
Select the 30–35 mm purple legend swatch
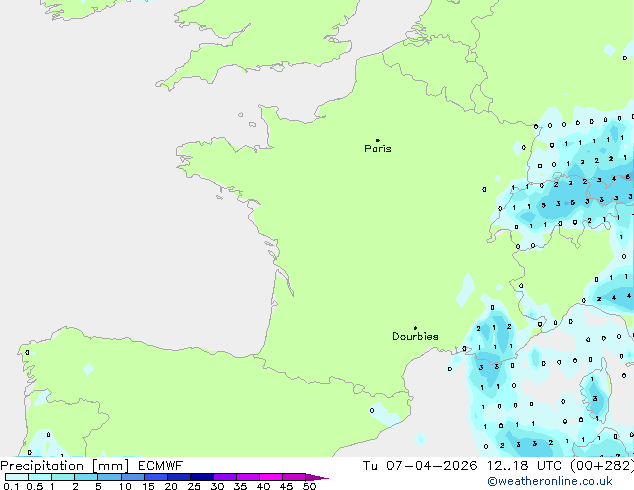(224, 477)
